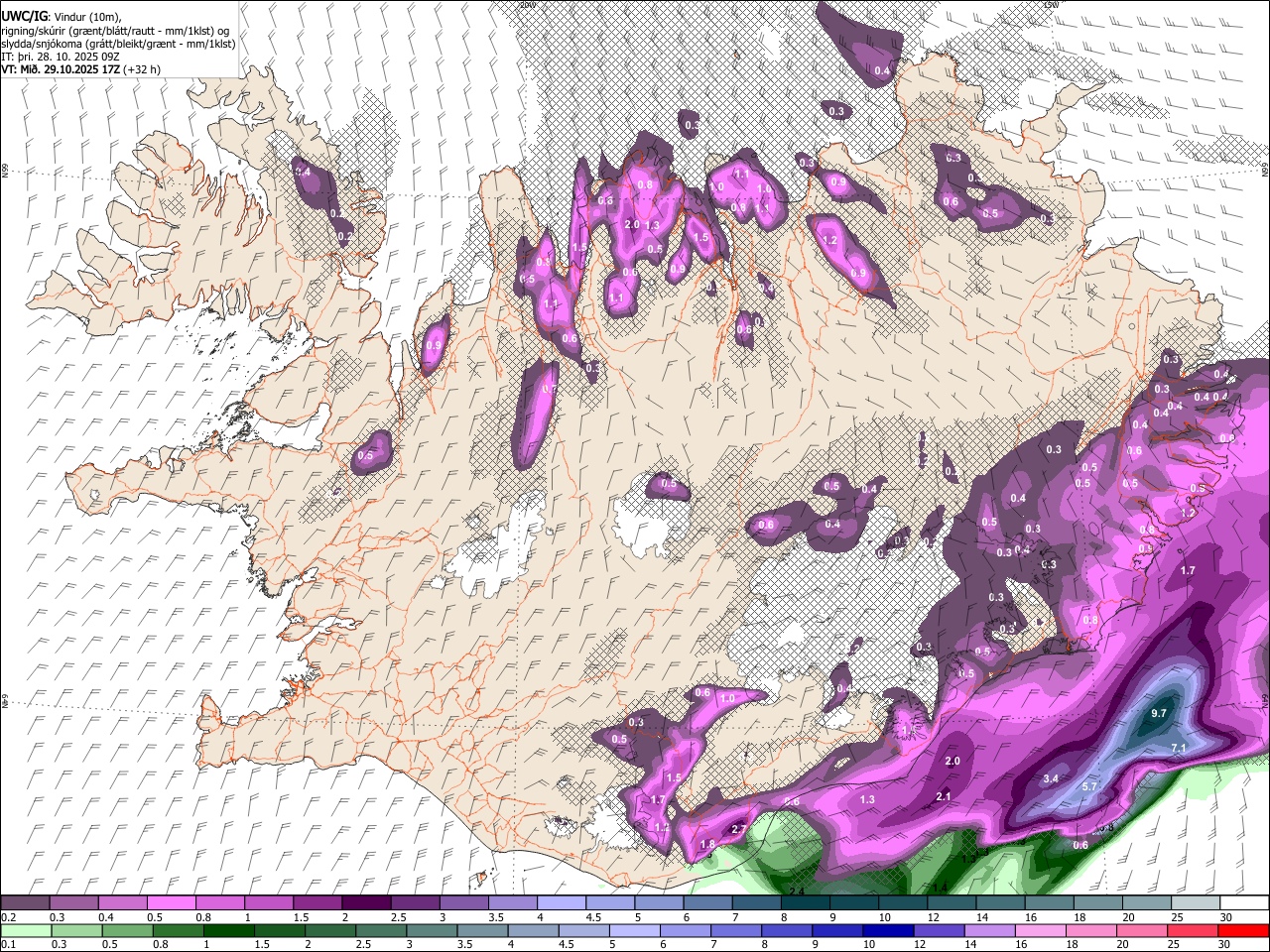1270x952 pixels.
Task: Click white swatch after 30 in top legend row
Action: point(1244,902)
